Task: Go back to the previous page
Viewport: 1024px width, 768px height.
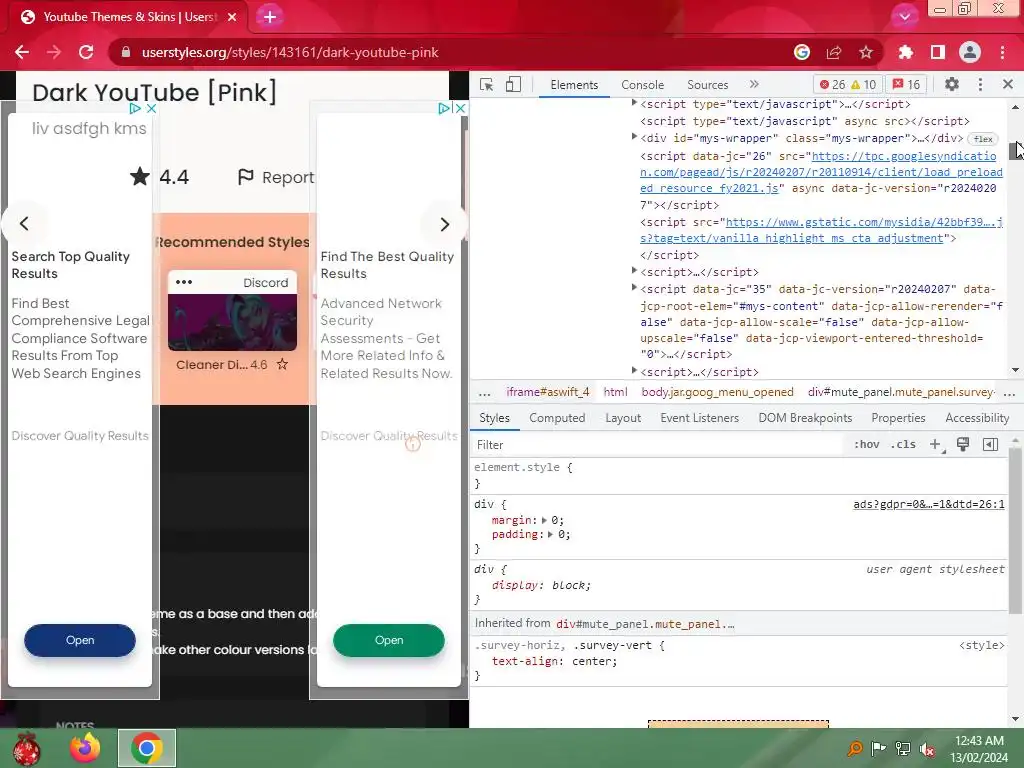Action: 22,52
